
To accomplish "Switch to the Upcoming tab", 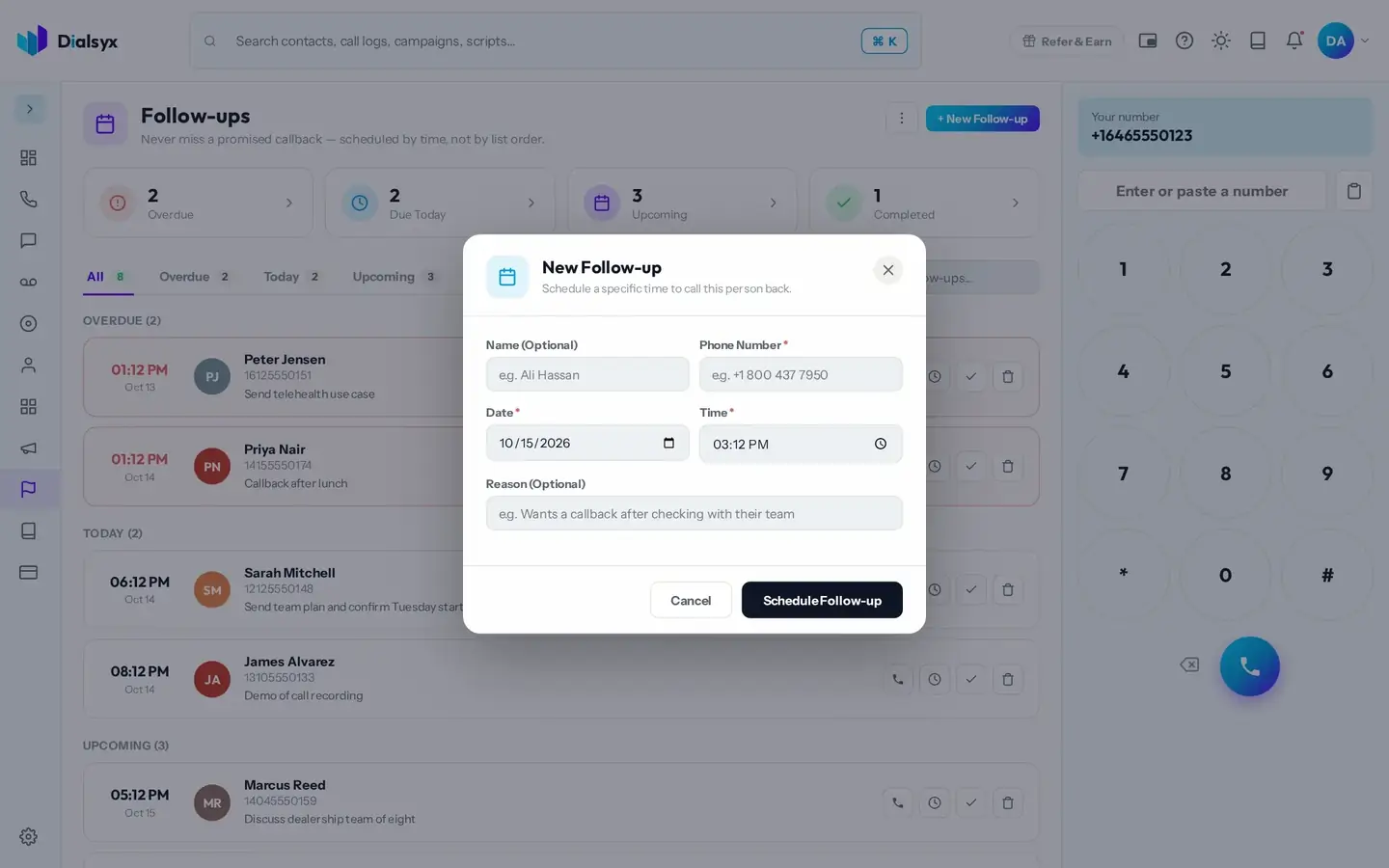I will tap(394, 277).
